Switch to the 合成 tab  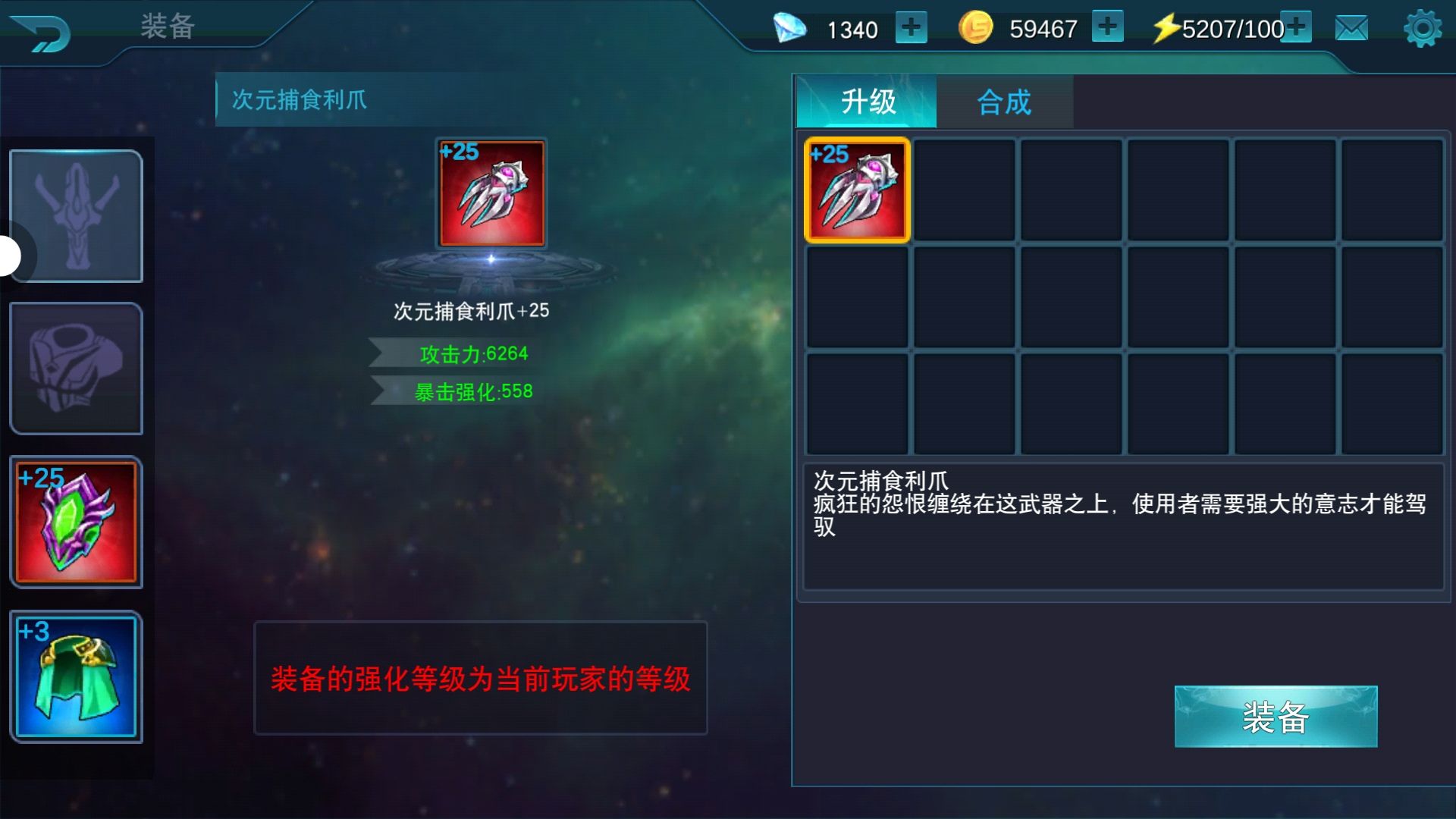coord(1005,101)
